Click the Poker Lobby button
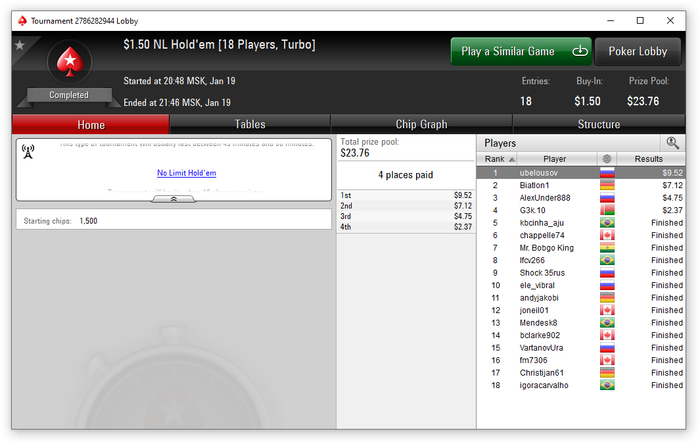This screenshot has height=444, width=700. pyautogui.click(x=638, y=51)
